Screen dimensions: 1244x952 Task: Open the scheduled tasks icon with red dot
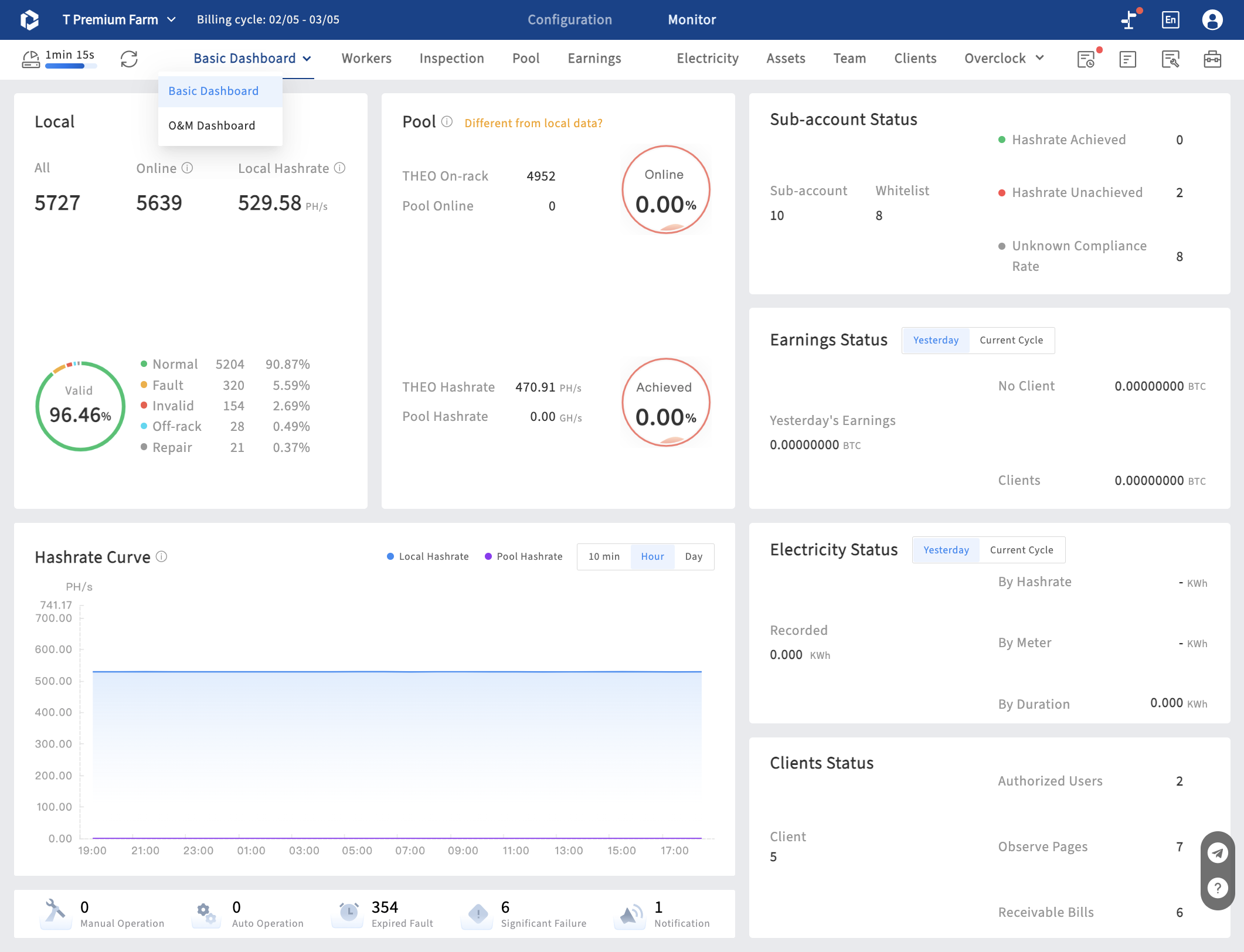1086,59
